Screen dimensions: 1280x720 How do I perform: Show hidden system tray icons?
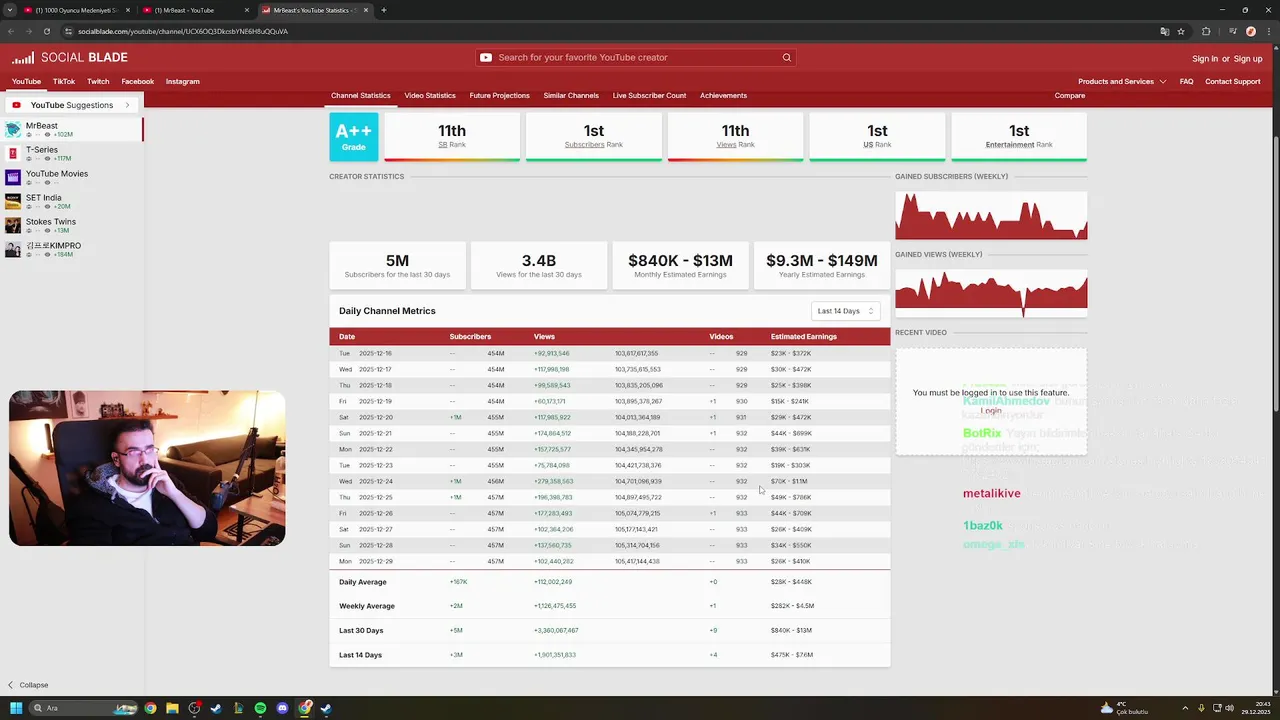click(1185, 708)
